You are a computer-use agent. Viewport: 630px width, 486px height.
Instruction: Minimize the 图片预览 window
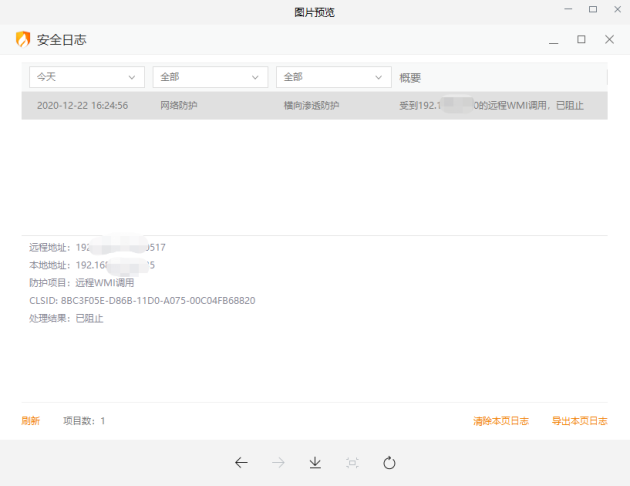pos(568,9)
